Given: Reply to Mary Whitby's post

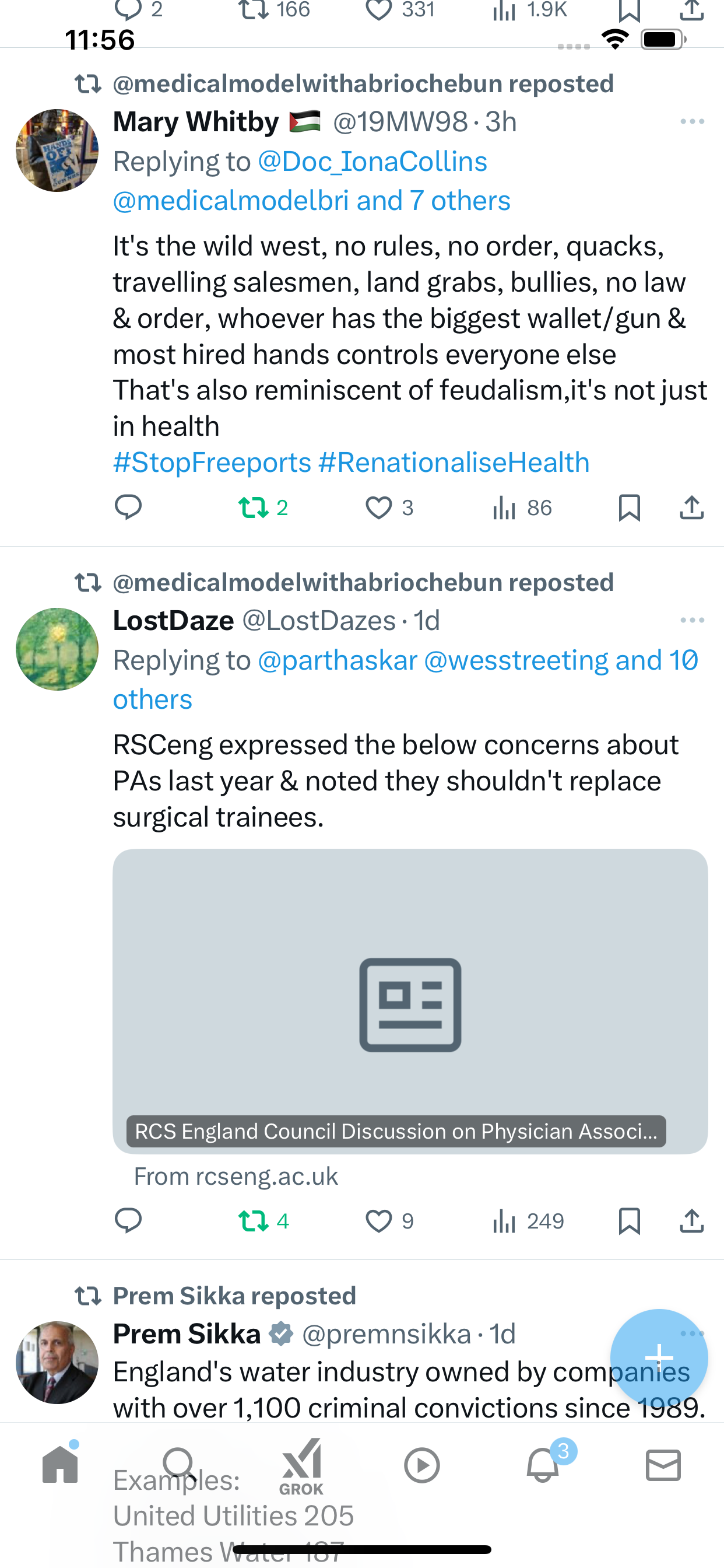Looking at the screenshot, I should [128, 508].
